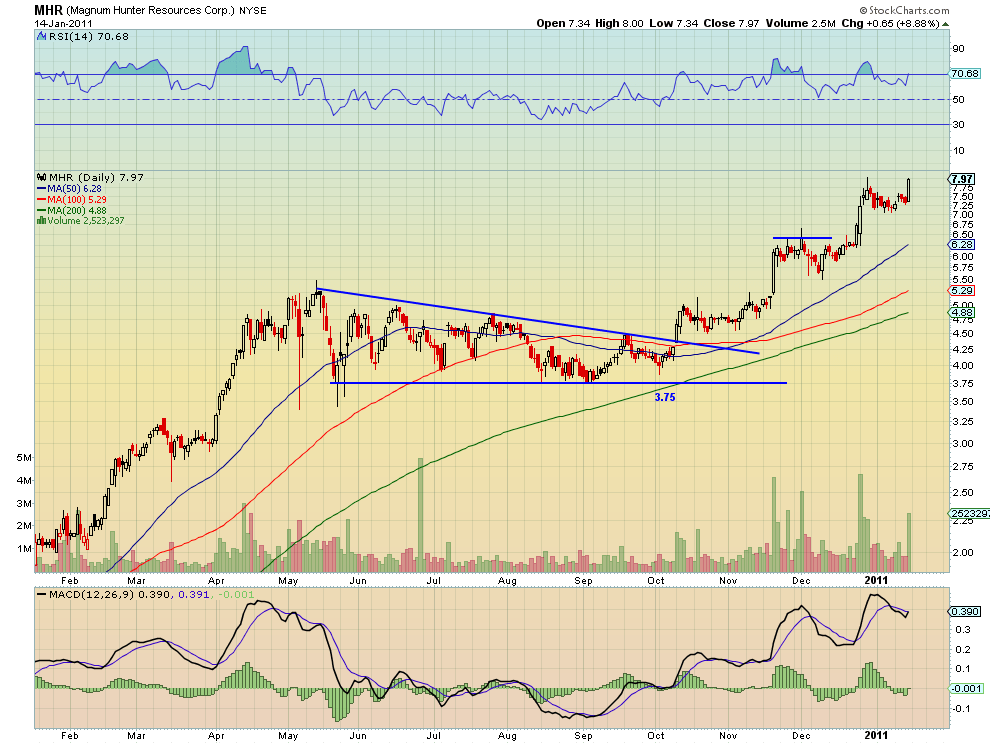Click the High 8.00 header value

tap(619, 23)
